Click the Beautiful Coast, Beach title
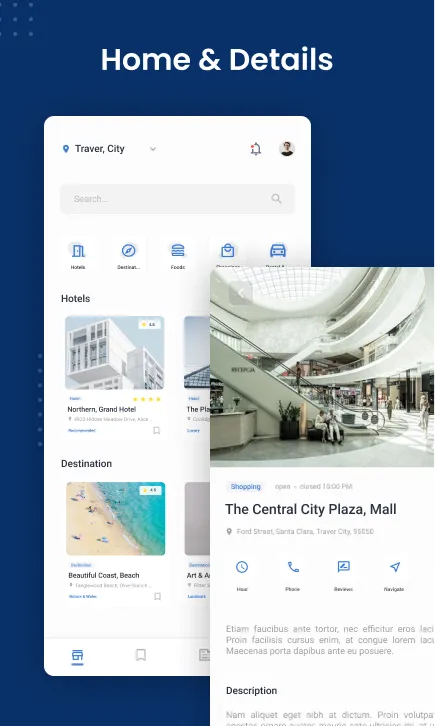Image resolution: width=435 pixels, height=726 pixels. [104, 575]
